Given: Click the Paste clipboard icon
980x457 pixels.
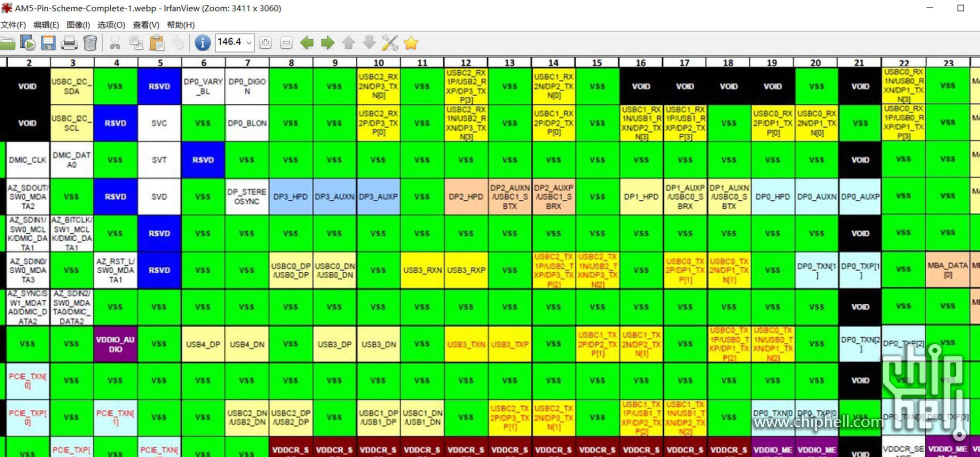Looking at the screenshot, I should pyautogui.click(x=157, y=43).
